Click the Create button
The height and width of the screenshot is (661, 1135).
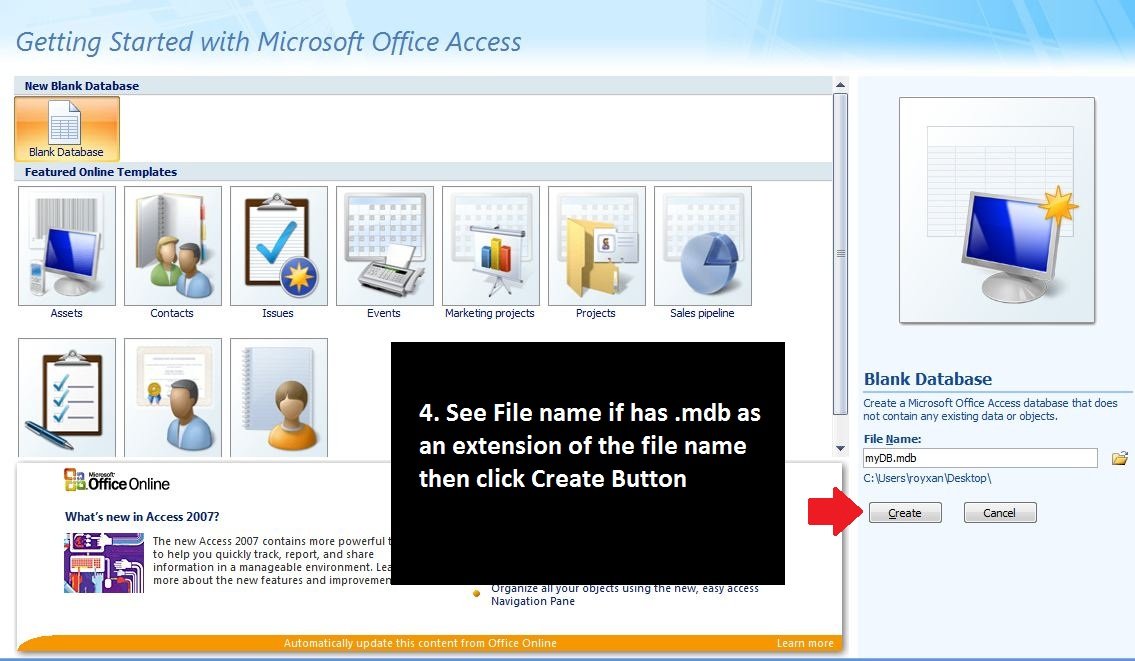905,513
